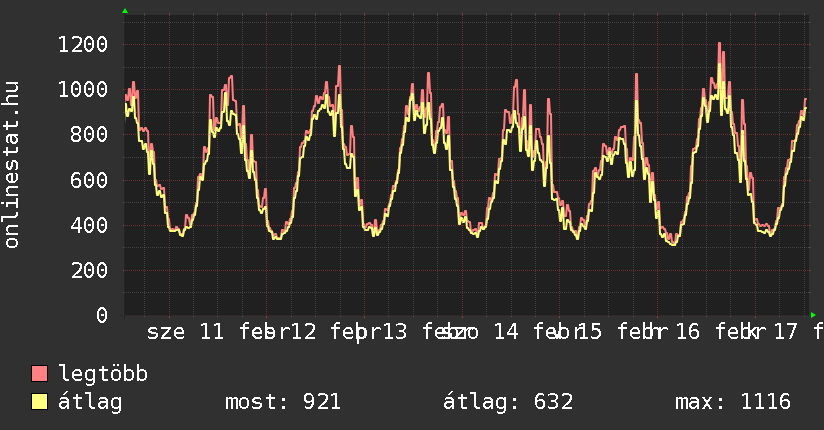
Task: Click the highest red peak above 1200 gridline
Action: click(x=719, y=44)
